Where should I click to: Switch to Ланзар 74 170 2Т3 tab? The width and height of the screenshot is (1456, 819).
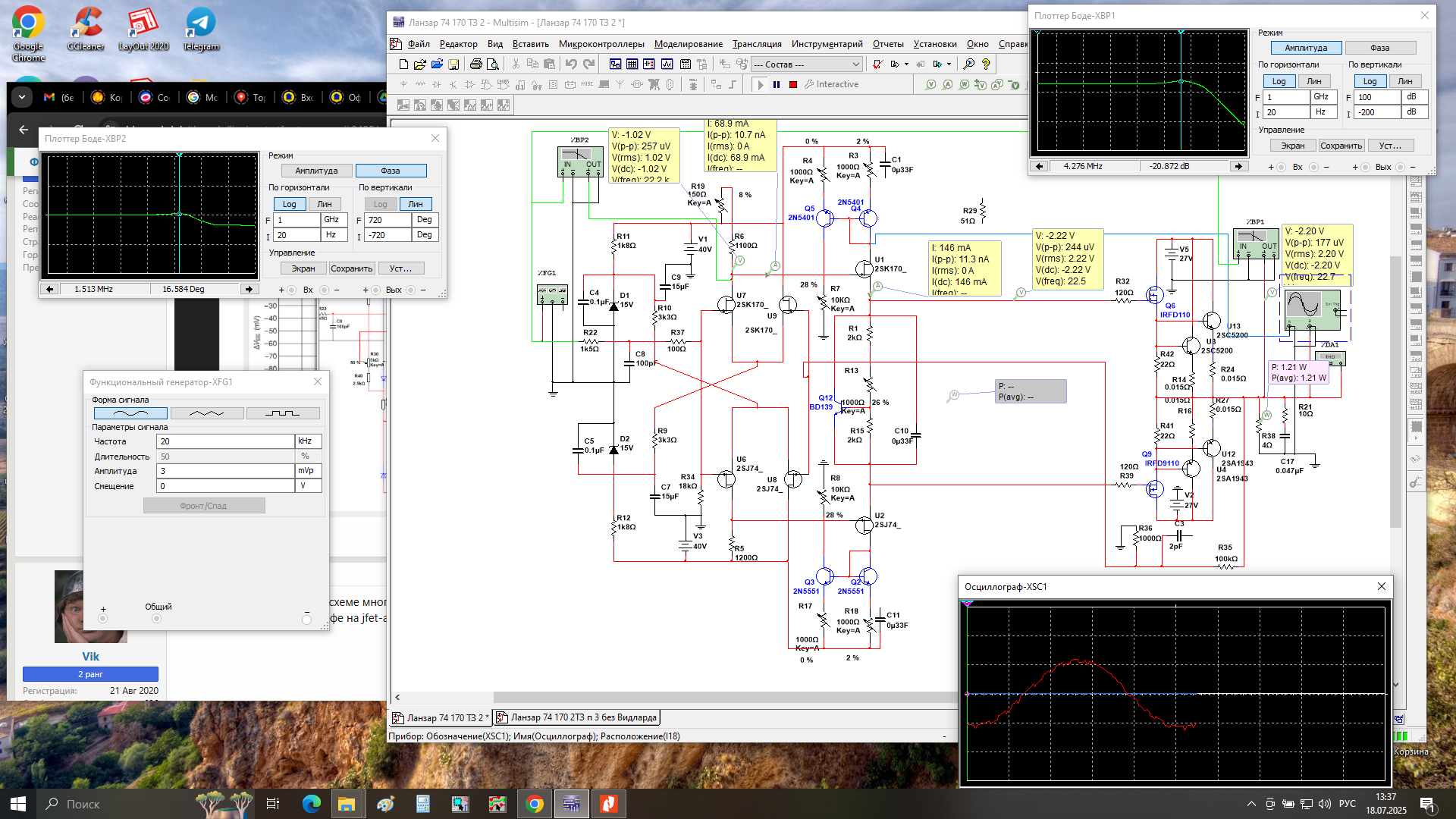point(576,717)
